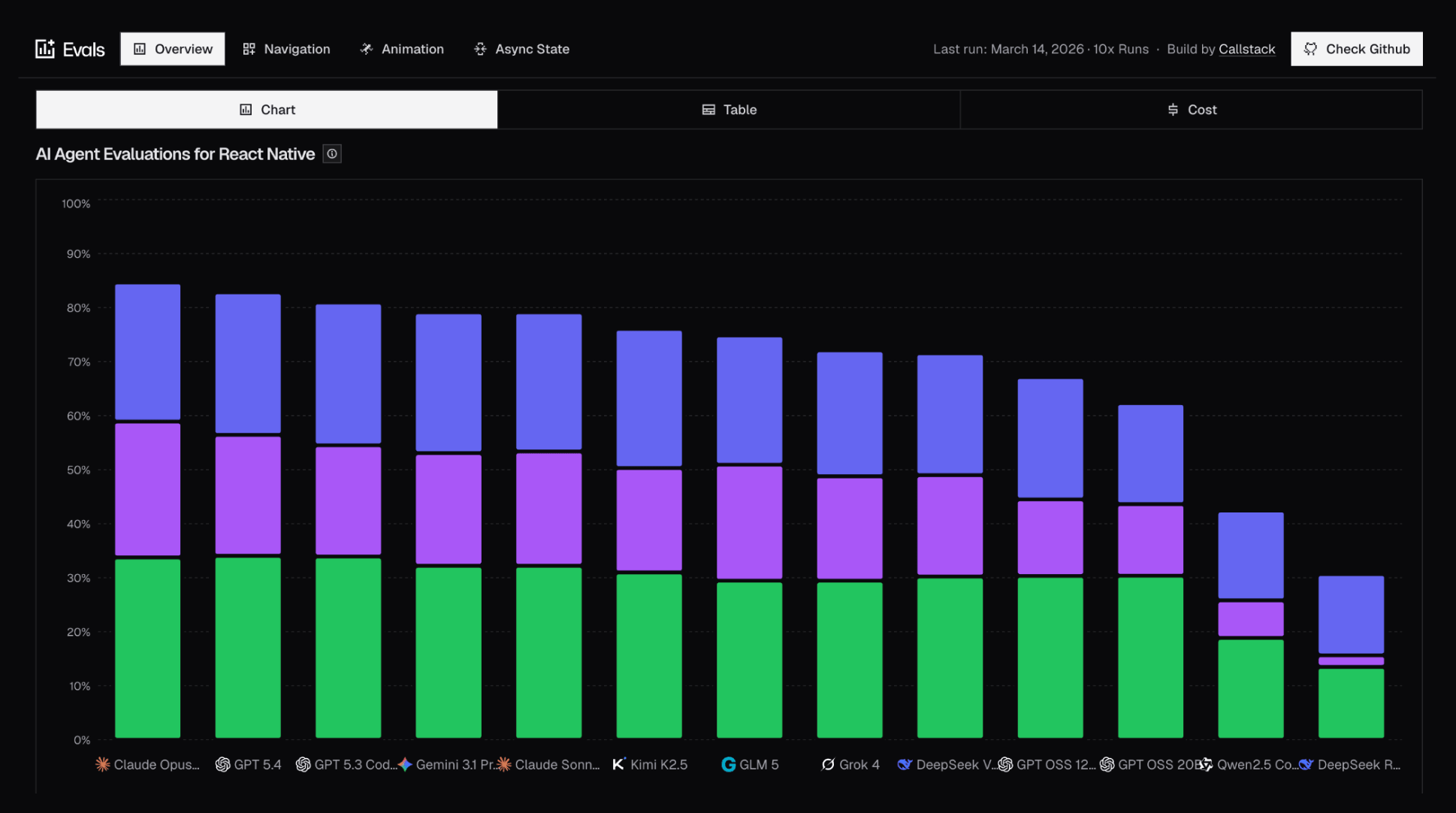Select the green segment of GPT 5.4 bar

tap(248, 648)
